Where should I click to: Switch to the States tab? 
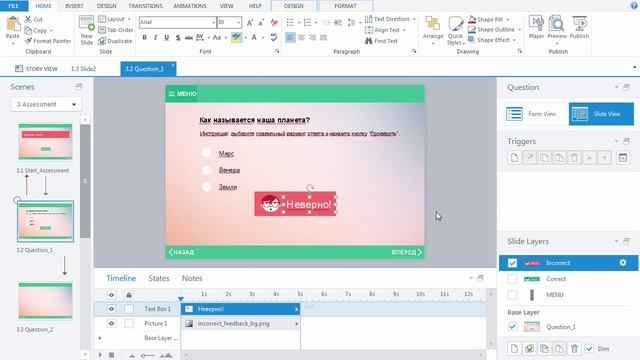pos(159,278)
